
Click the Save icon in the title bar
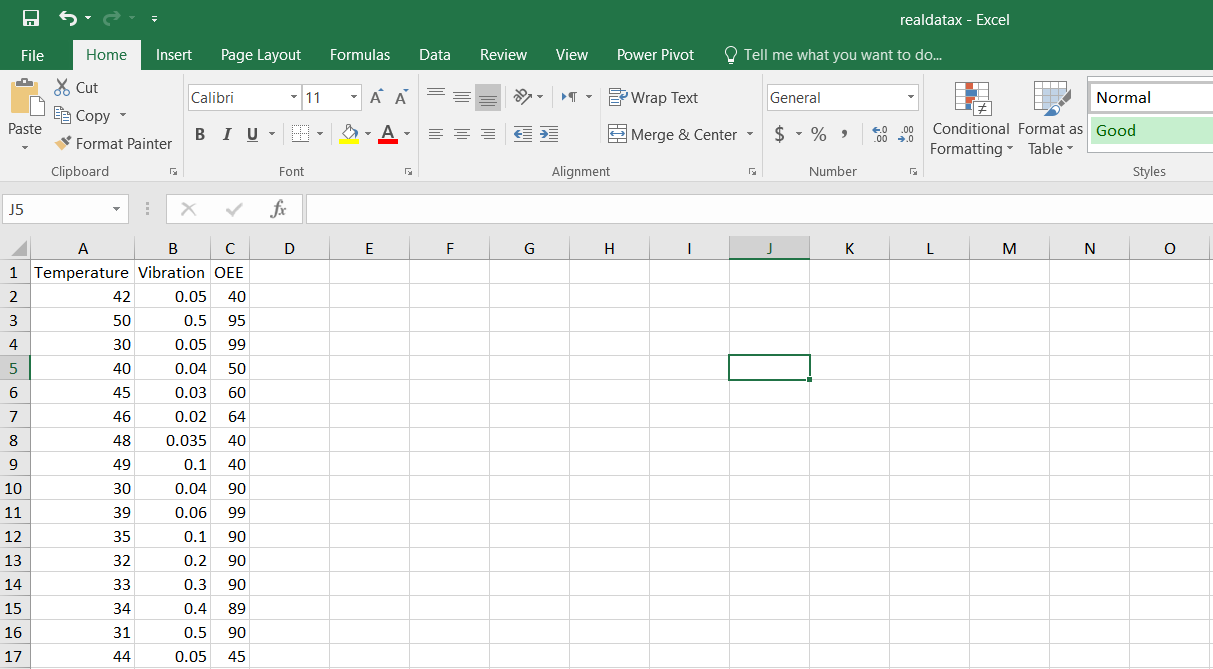click(x=30, y=19)
